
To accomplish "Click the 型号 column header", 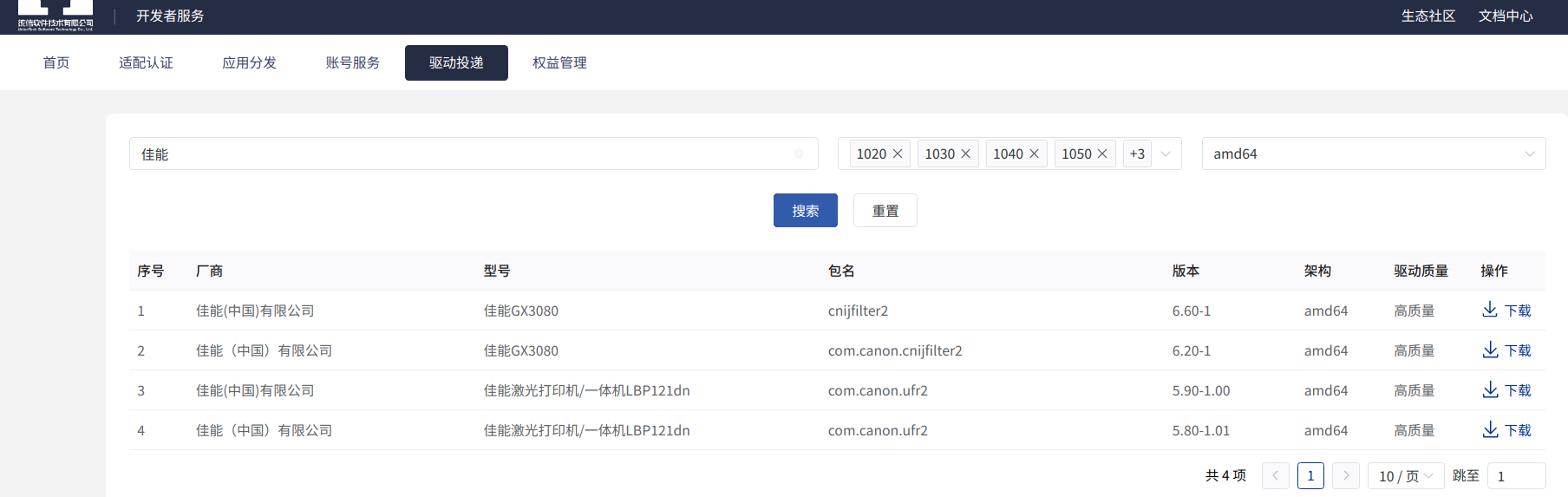I will 497,271.
